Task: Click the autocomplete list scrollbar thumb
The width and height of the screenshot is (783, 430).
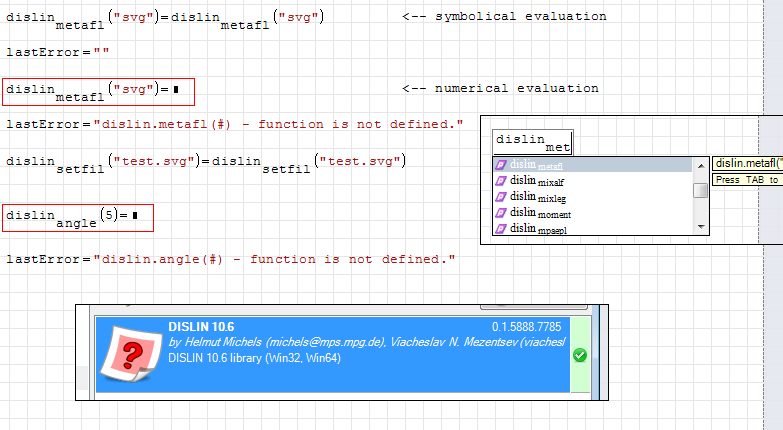Action: click(x=701, y=189)
